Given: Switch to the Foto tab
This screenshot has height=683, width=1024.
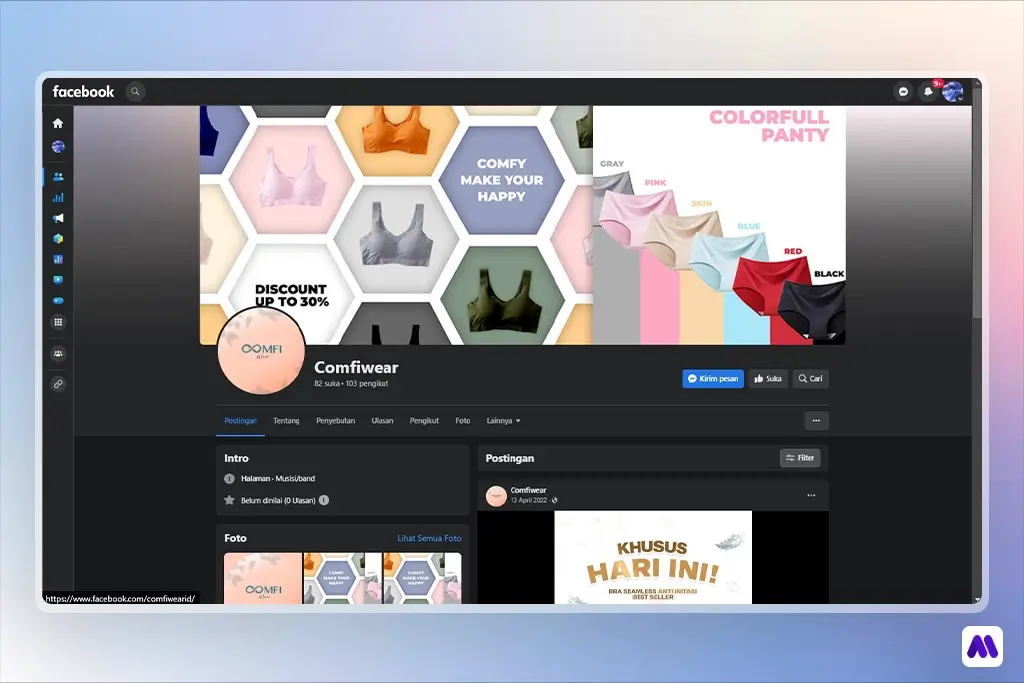Looking at the screenshot, I should (x=463, y=421).
